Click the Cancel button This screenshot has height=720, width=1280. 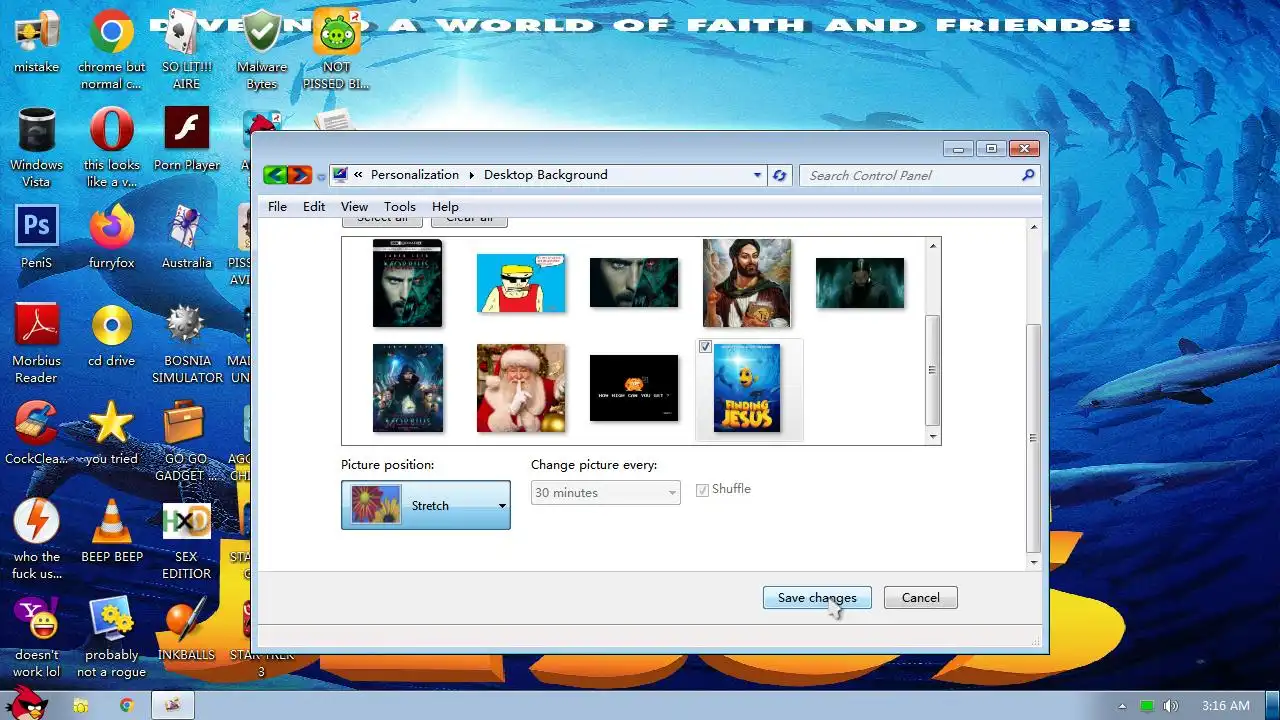point(920,598)
